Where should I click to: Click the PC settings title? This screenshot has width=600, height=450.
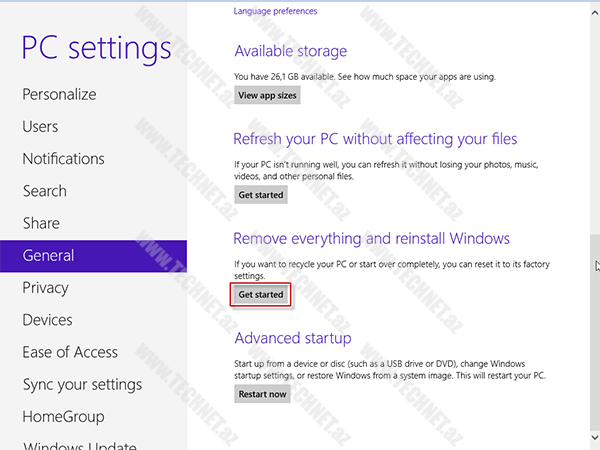tap(96, 48)
